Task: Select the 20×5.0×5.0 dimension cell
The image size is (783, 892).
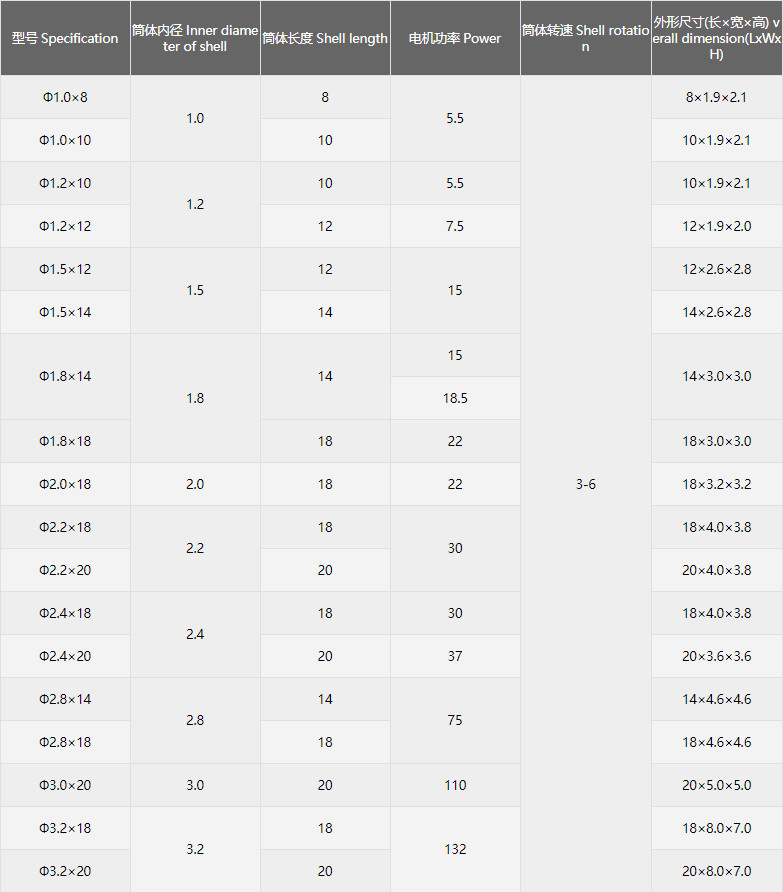Action: coord(716,785)
